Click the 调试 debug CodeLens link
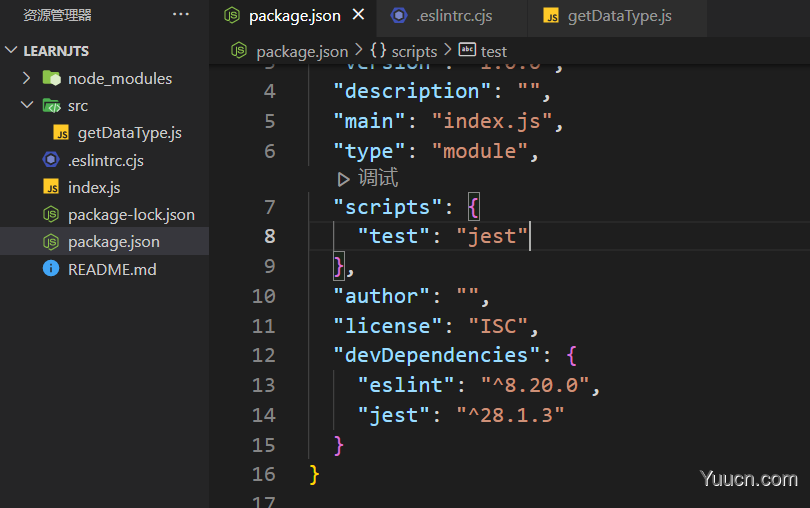This screenshot has width=810, height=508. (x=378, y=178)
